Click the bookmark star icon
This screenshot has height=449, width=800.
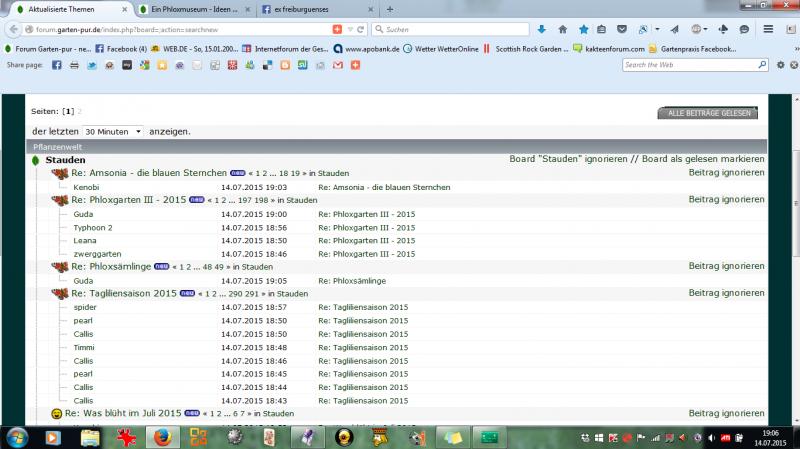tap(584, 29)
